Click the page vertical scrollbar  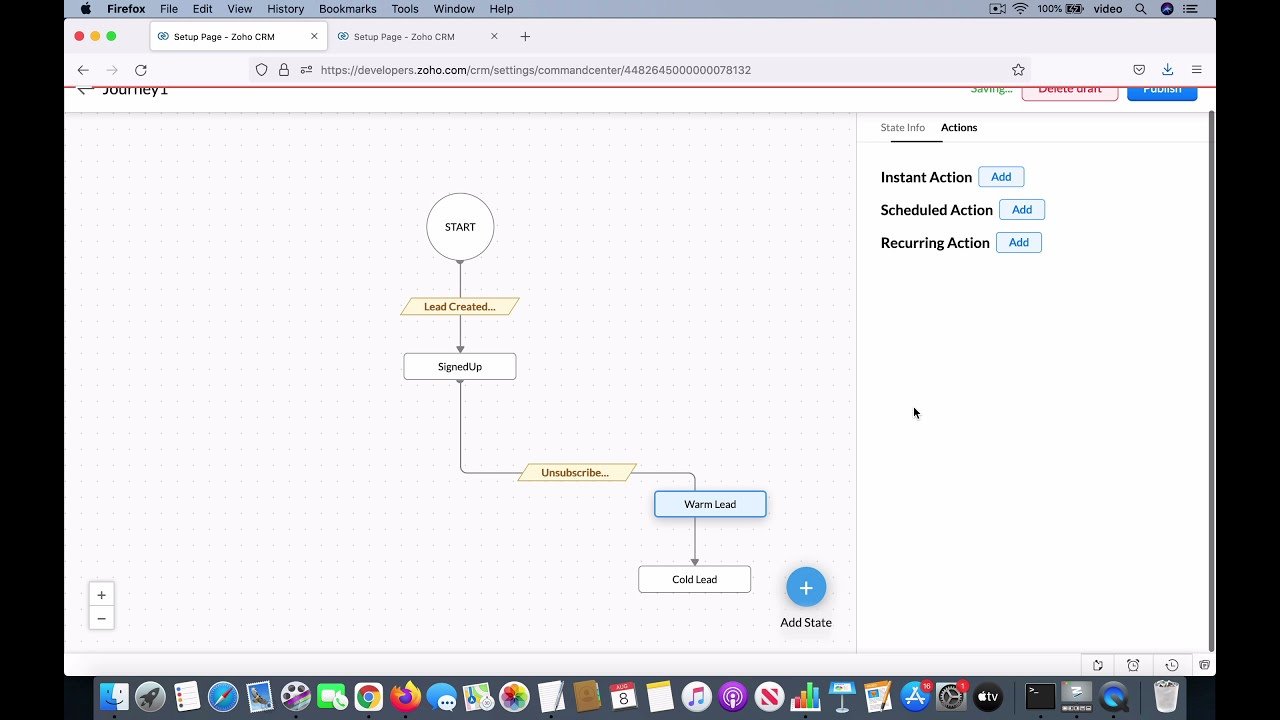[x=1212, y=380]
